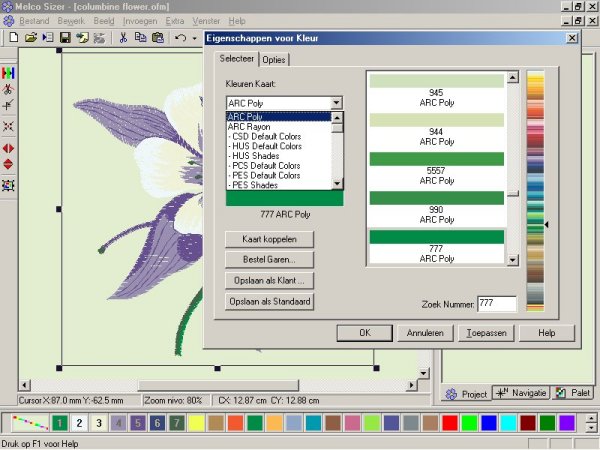Click the bottom framed icon in left toolbar
Image resolution: width=600 pixels, height=450 pixels.
[x=8, y=185]
